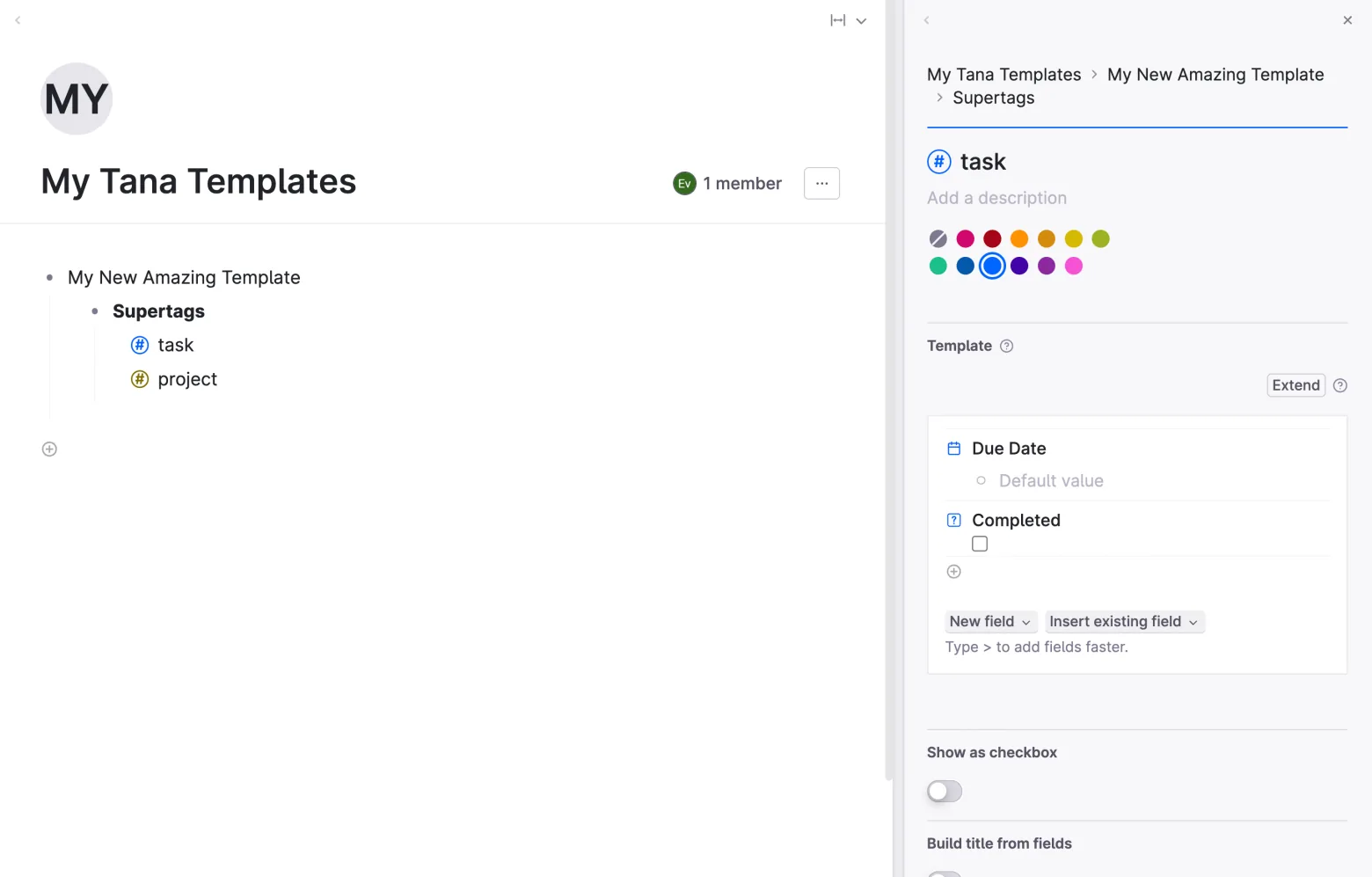Click the plus icon below Completed field

pyautogui.click(x=953, y=572)
